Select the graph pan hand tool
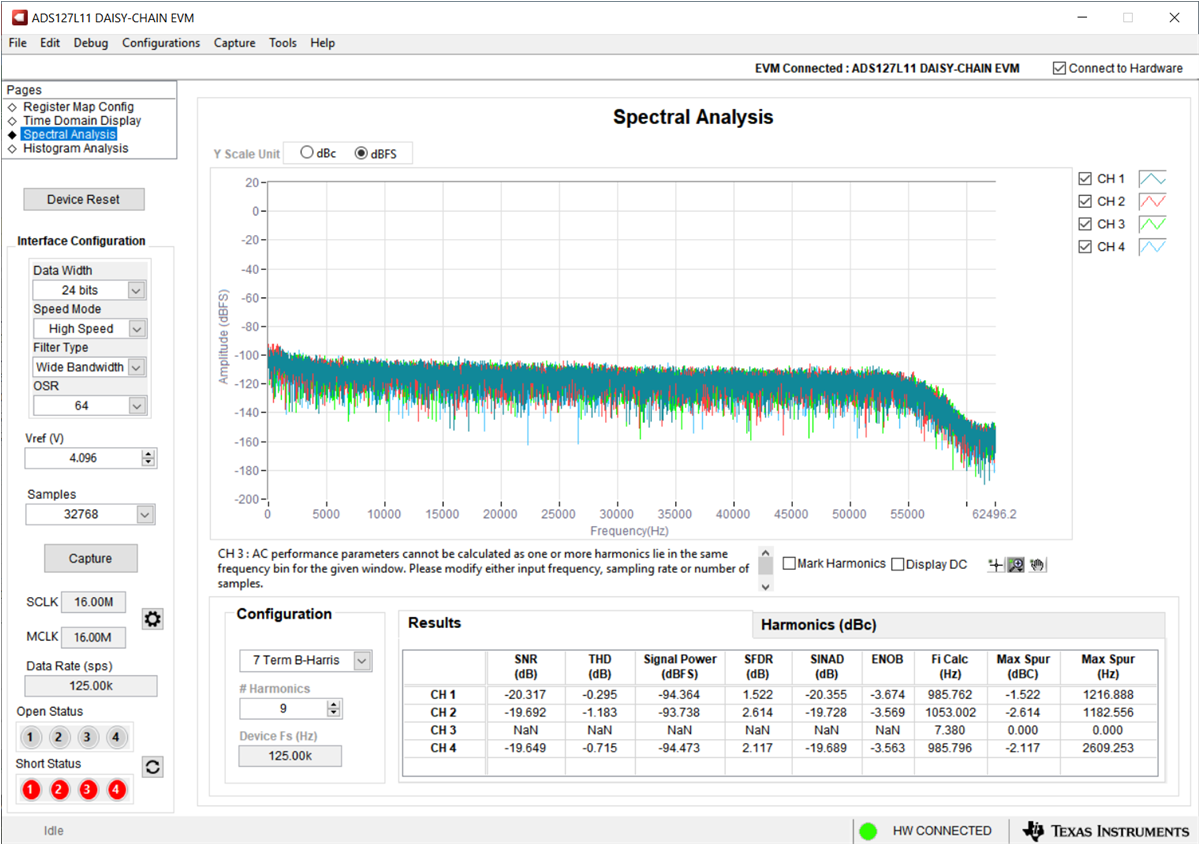 pos(1037,565)
